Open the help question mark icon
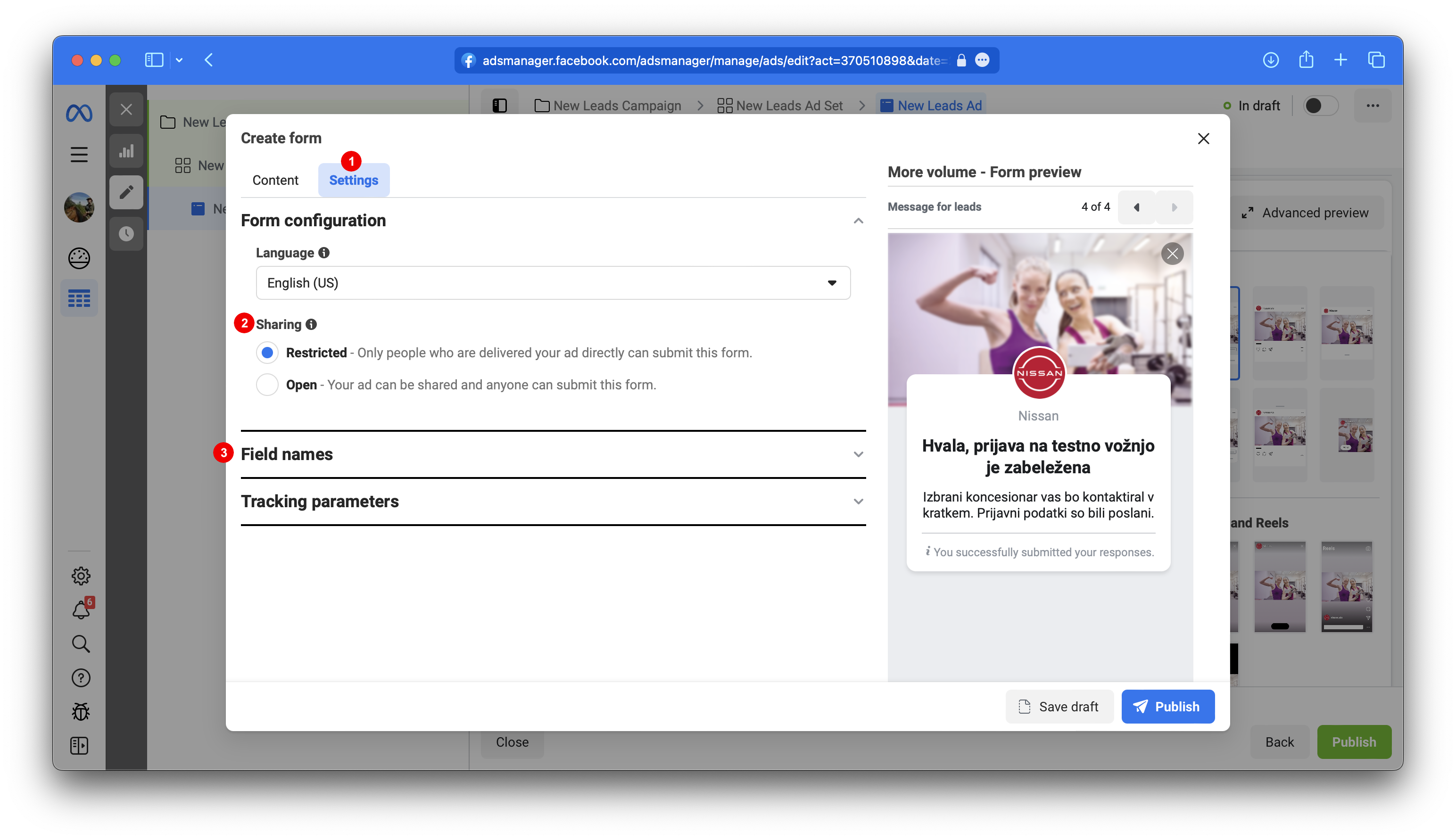Image resolution: width=1456 pixels, height=840 pixels. point(80,678)
